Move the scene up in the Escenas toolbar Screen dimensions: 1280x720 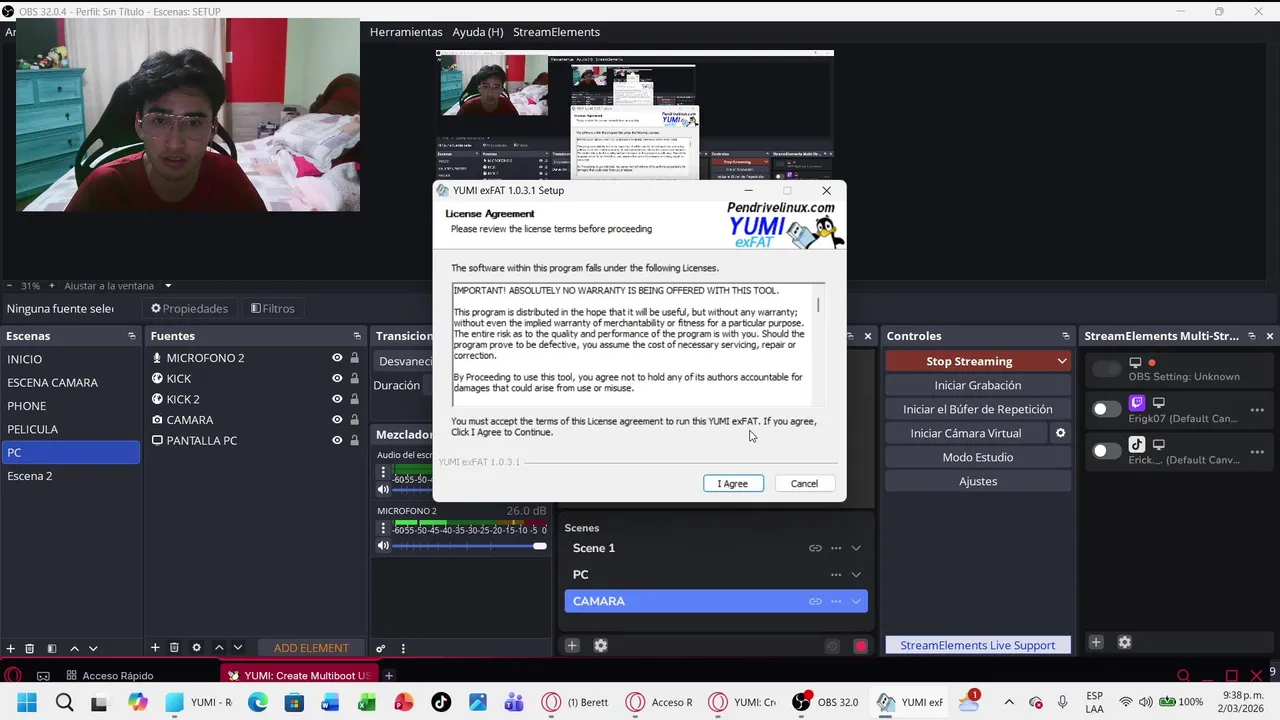[75, 648]
